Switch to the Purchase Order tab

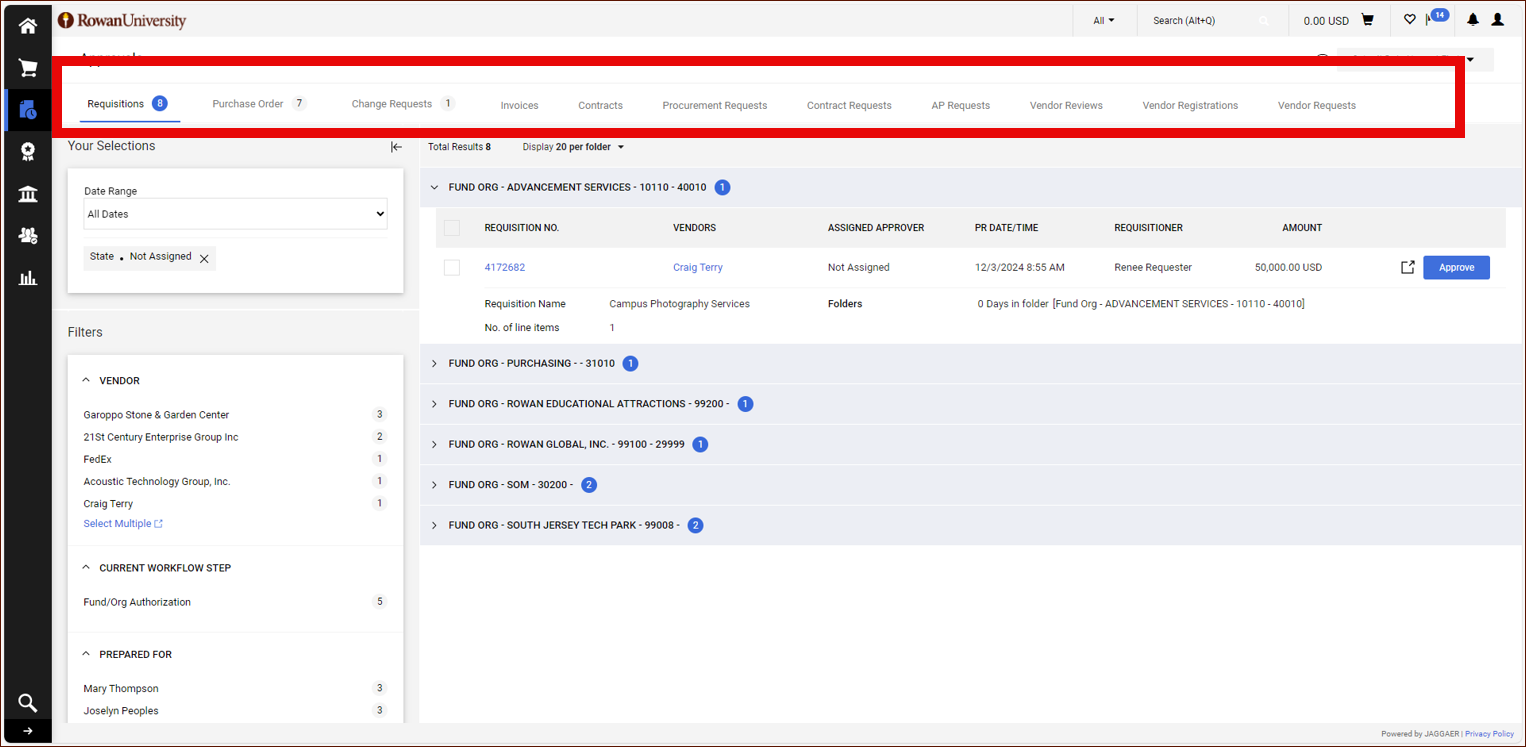click(x=248, y=104)
